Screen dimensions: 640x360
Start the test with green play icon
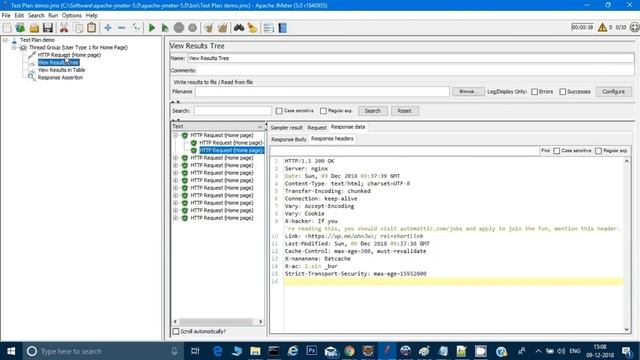coord(152,28)
